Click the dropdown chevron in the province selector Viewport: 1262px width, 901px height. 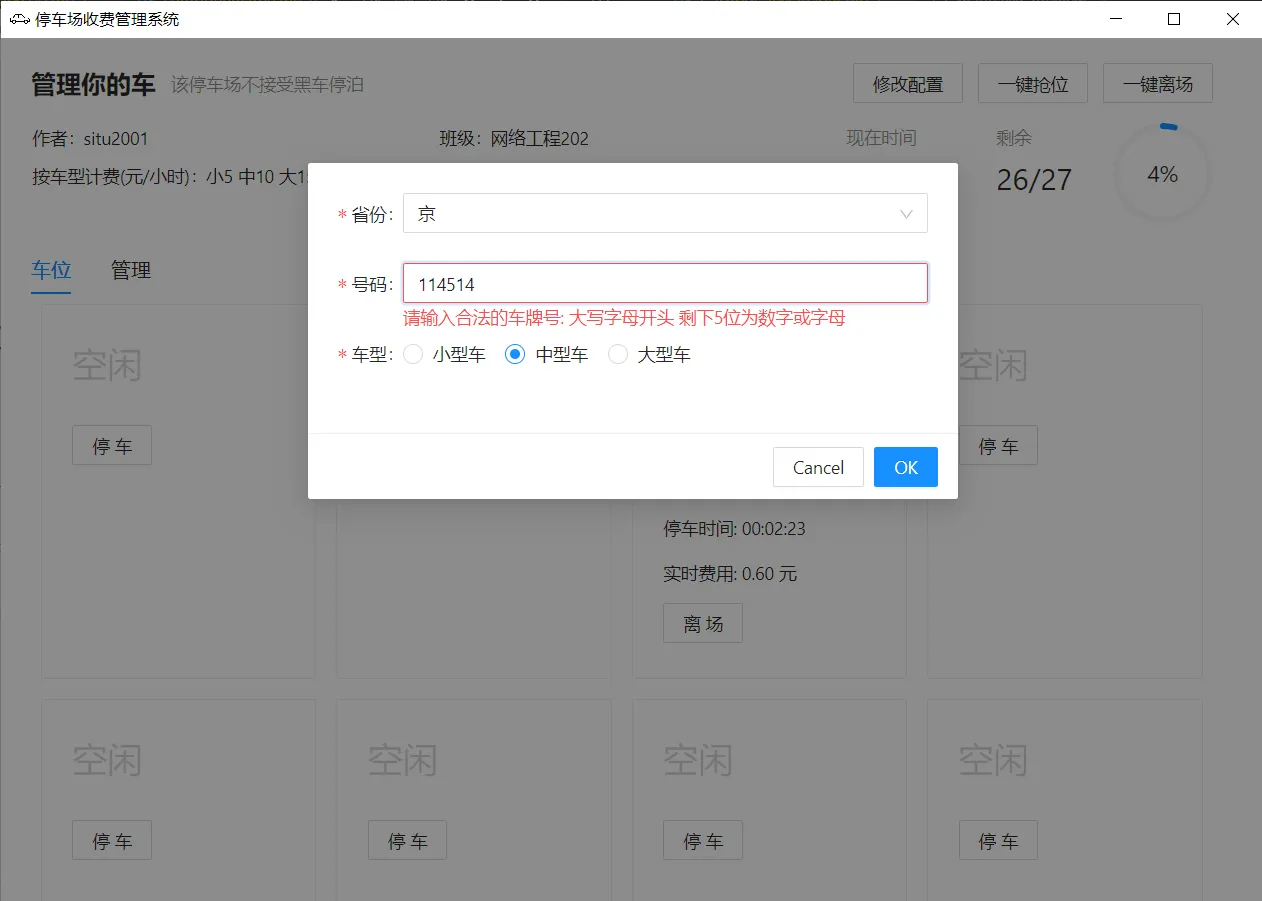point(906,213)
